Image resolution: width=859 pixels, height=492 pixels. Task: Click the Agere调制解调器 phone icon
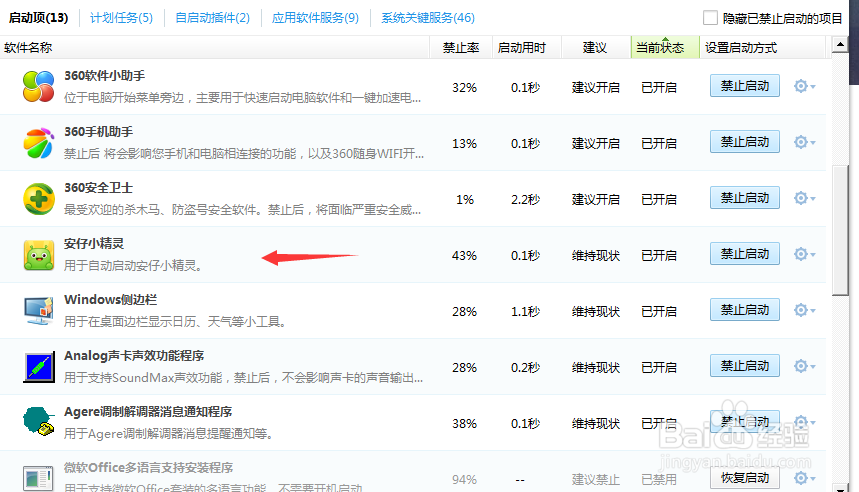pos(38,421)
